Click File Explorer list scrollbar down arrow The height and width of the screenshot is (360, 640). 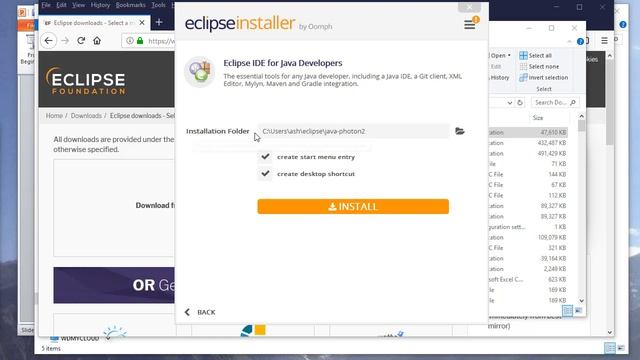tap(582, 301)
